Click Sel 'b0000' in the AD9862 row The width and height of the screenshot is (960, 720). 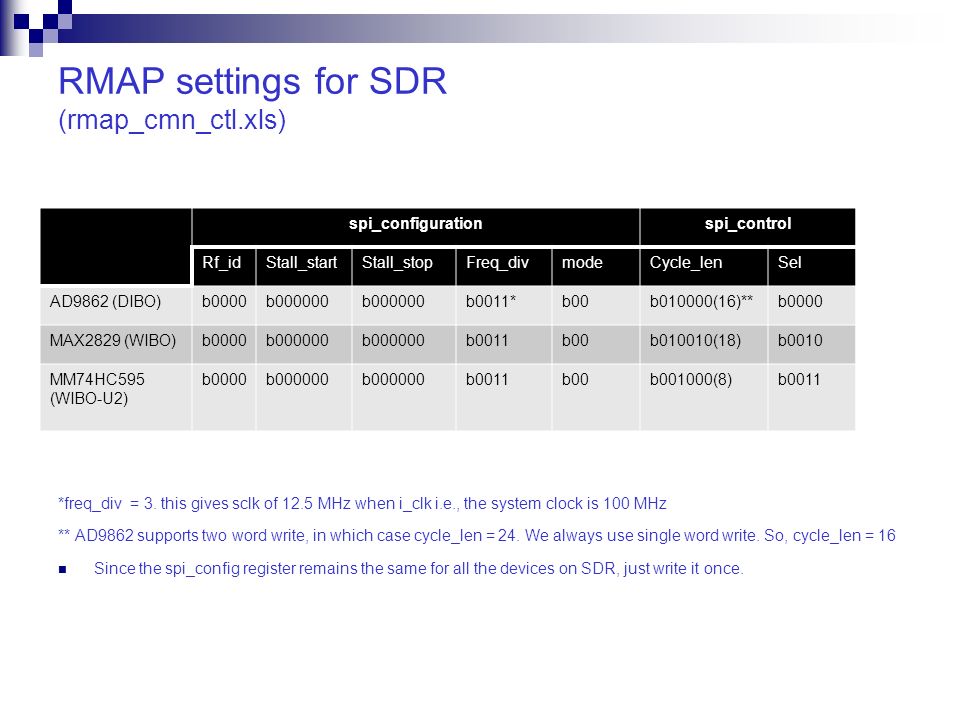[800, 302]
